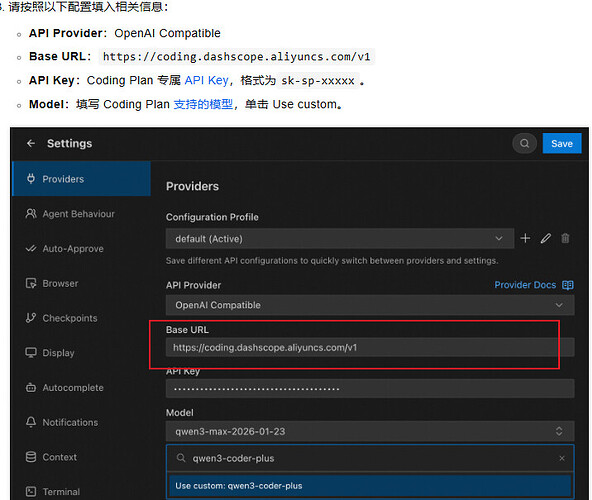Click into the Base URL field
Screen dimensions: 592x500
coord(370,347)
